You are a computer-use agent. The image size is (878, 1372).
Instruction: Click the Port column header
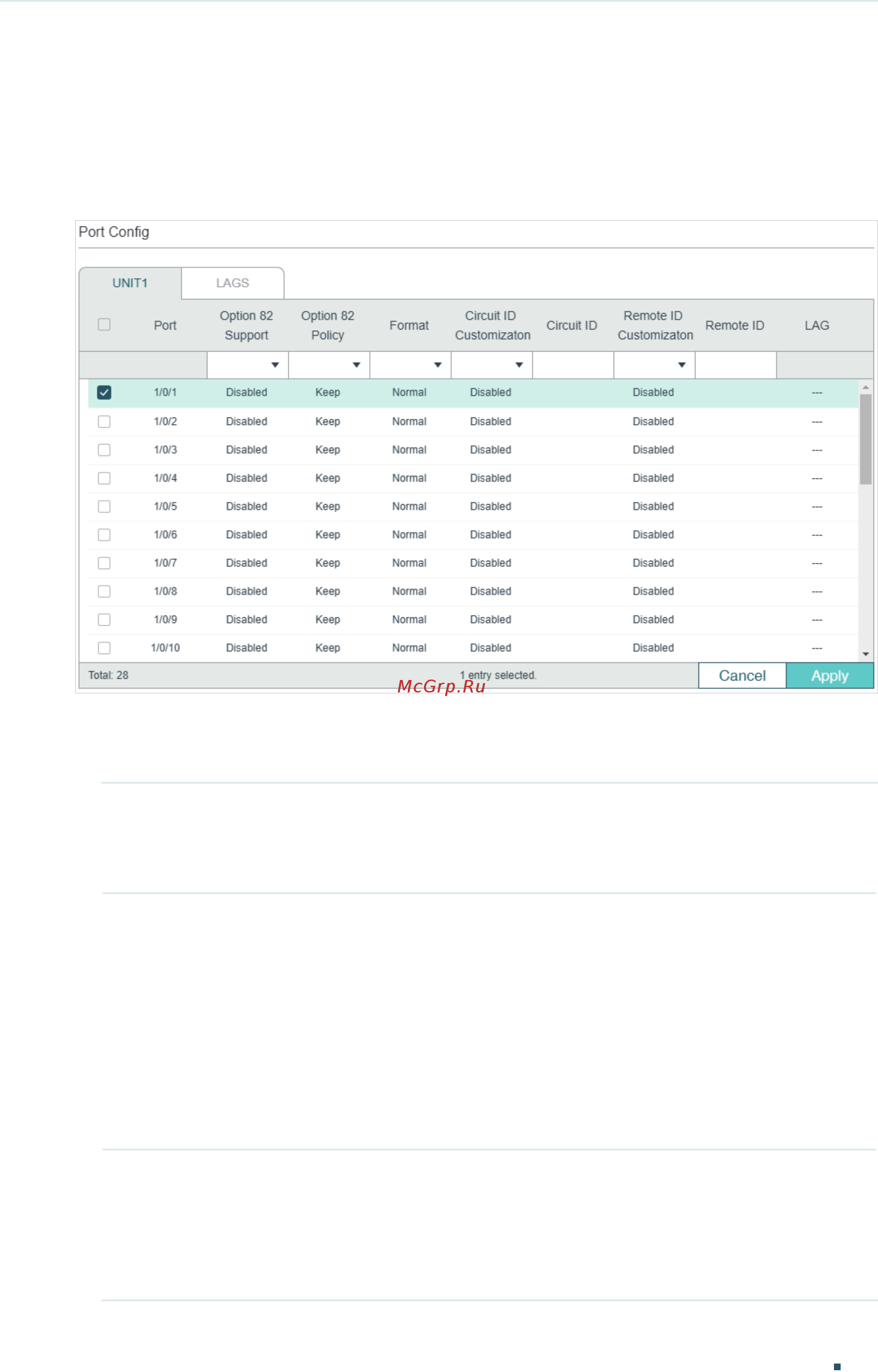[x=165, y=325]
